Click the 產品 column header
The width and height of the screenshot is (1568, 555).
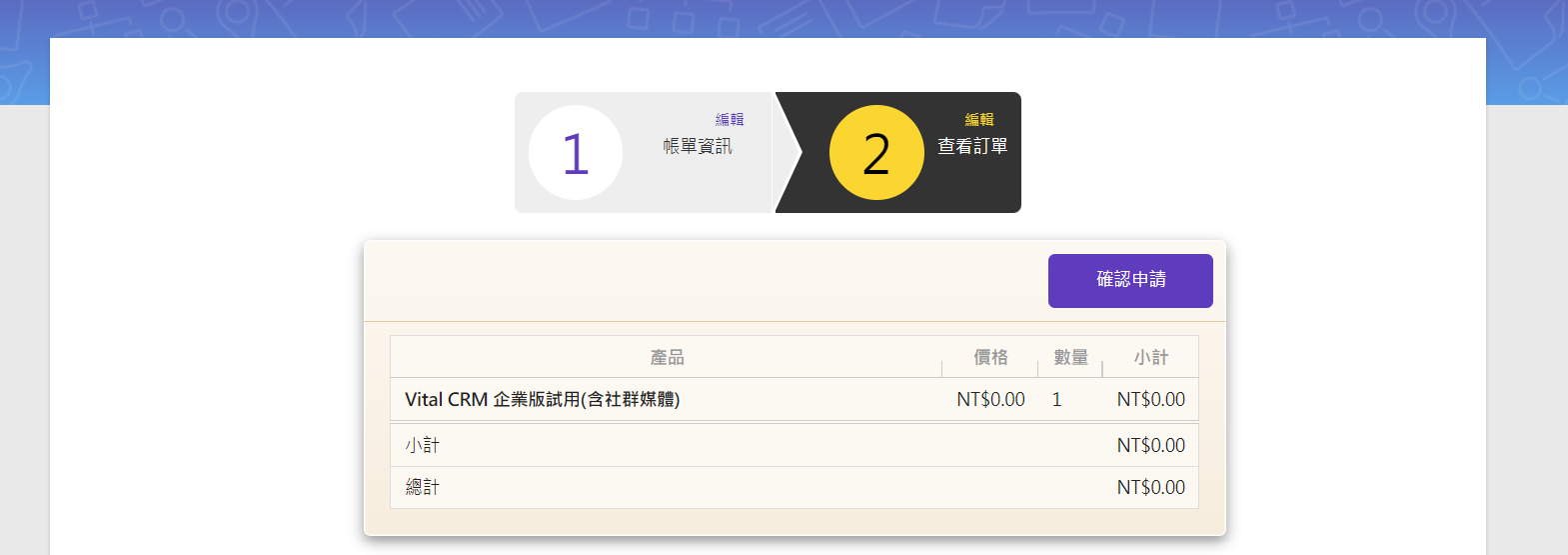pos(667,357)
